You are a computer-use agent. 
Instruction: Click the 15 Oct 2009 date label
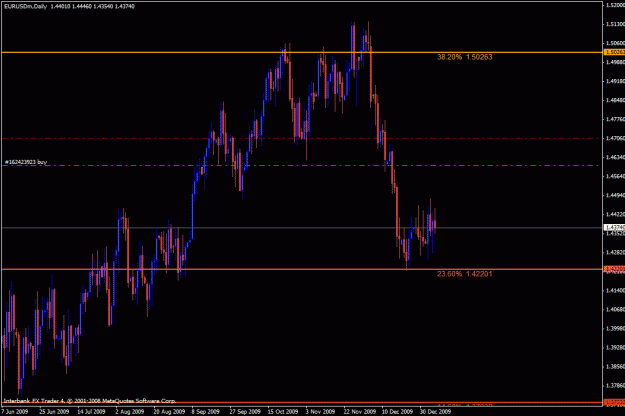(x=283, y=411)
